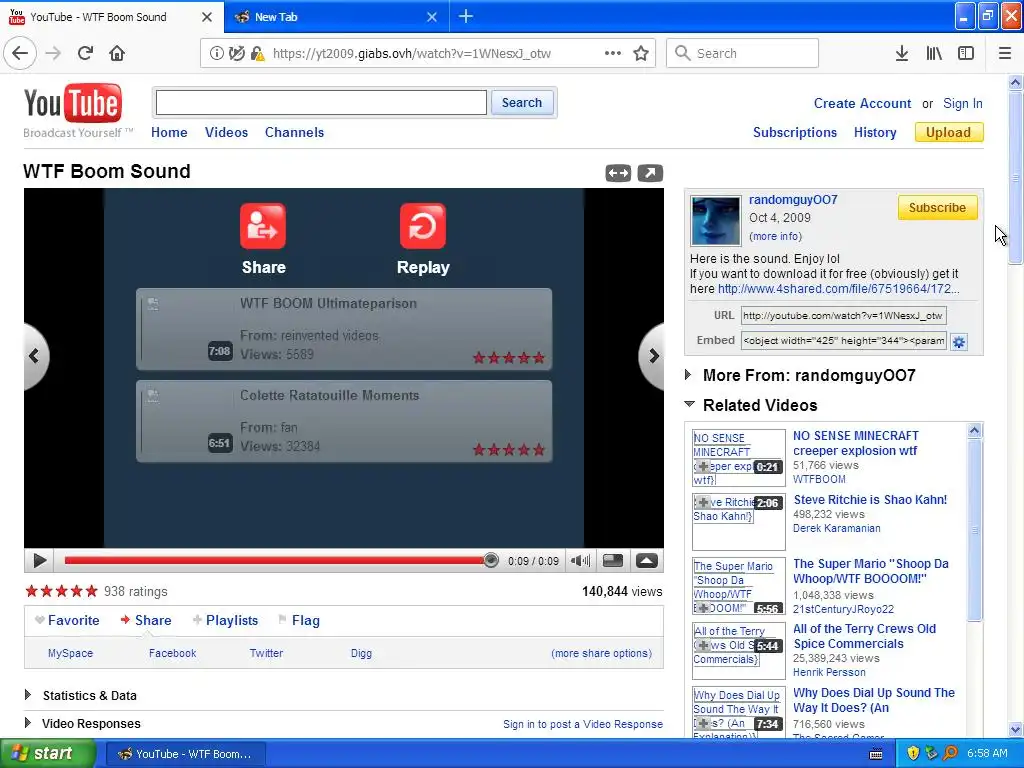Click the Windows start button
1024x768 pixels.
pyautogui.click(x=46, y=754)
